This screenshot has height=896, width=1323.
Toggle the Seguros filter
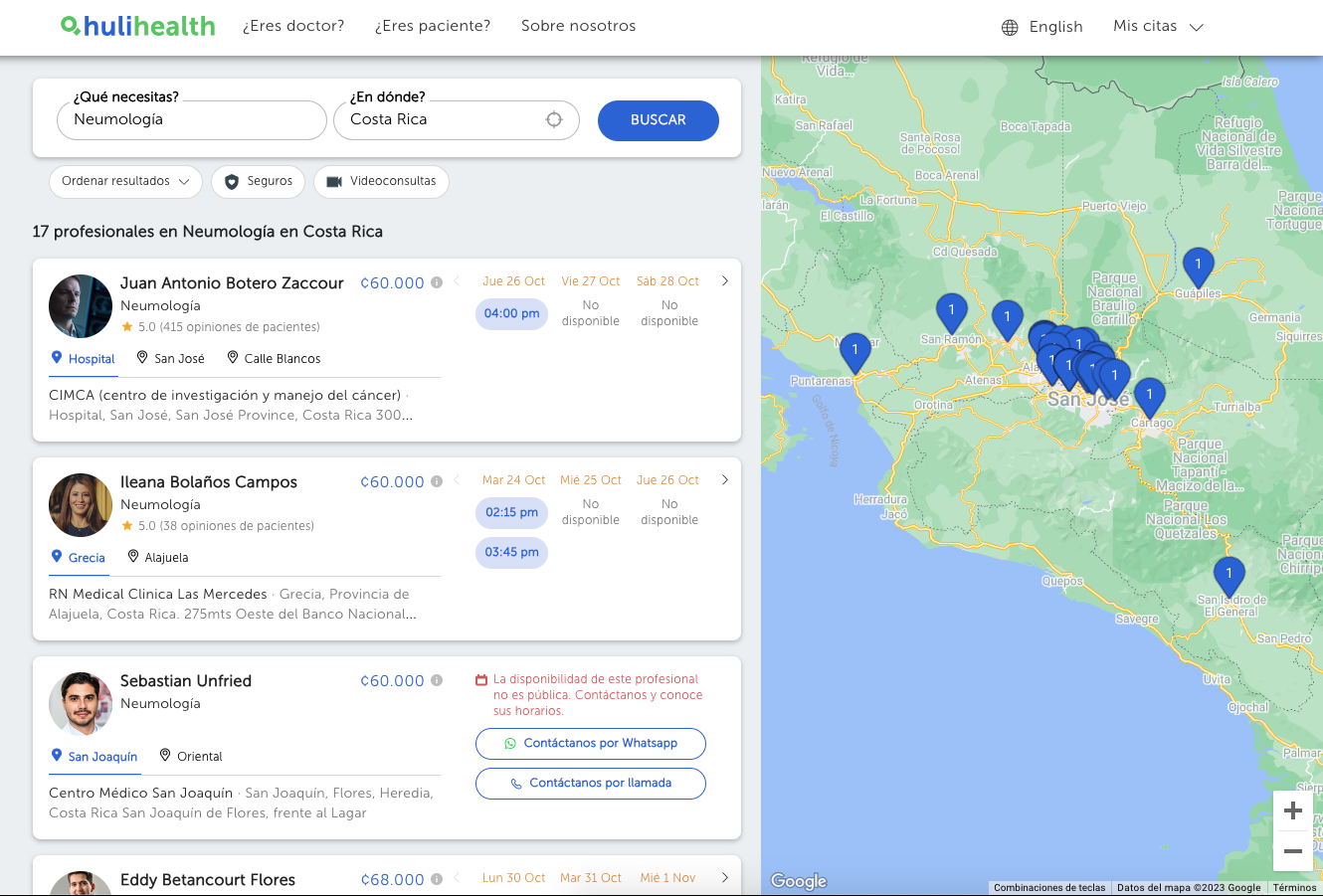click(259, 181)
